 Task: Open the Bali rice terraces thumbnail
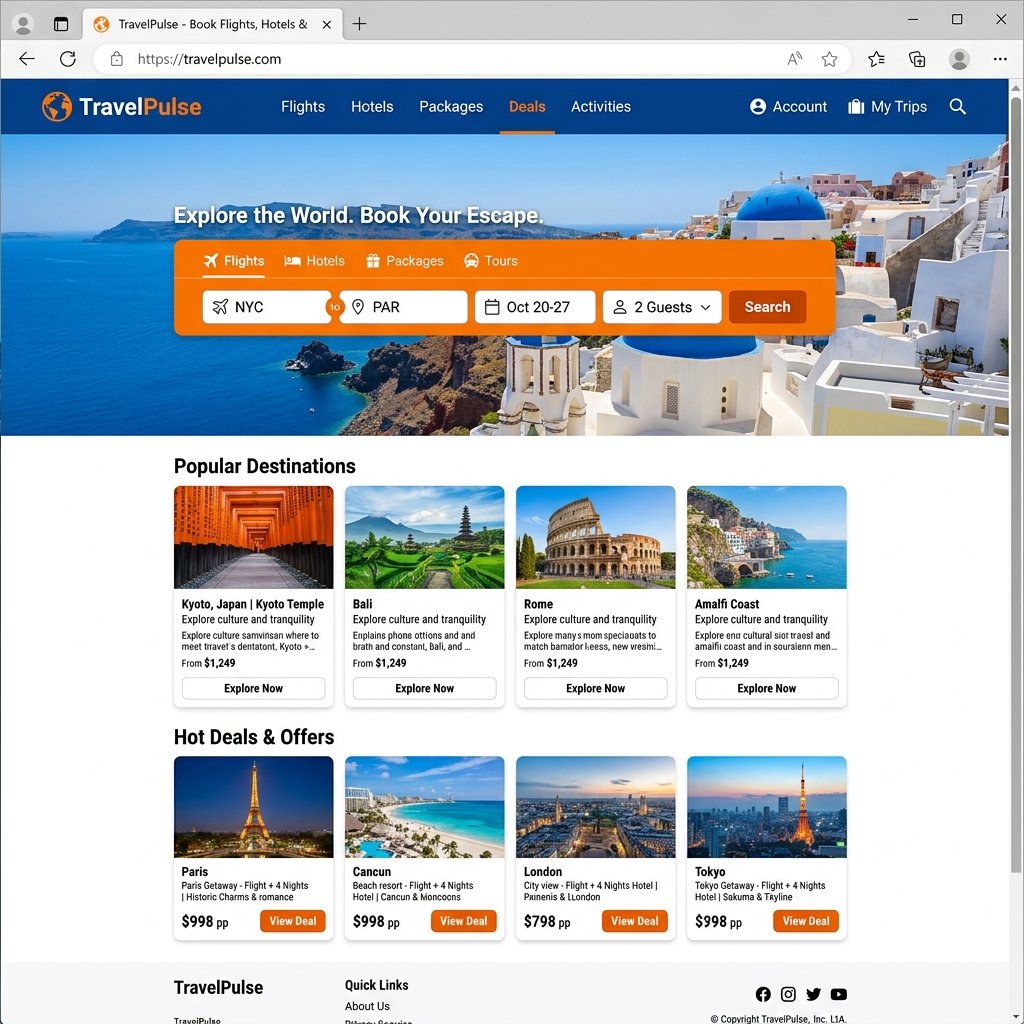coord(424,537)
